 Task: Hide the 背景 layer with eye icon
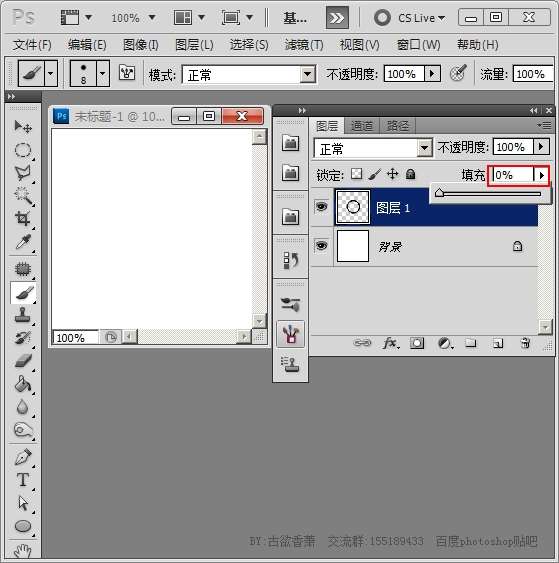click(321, 246)
